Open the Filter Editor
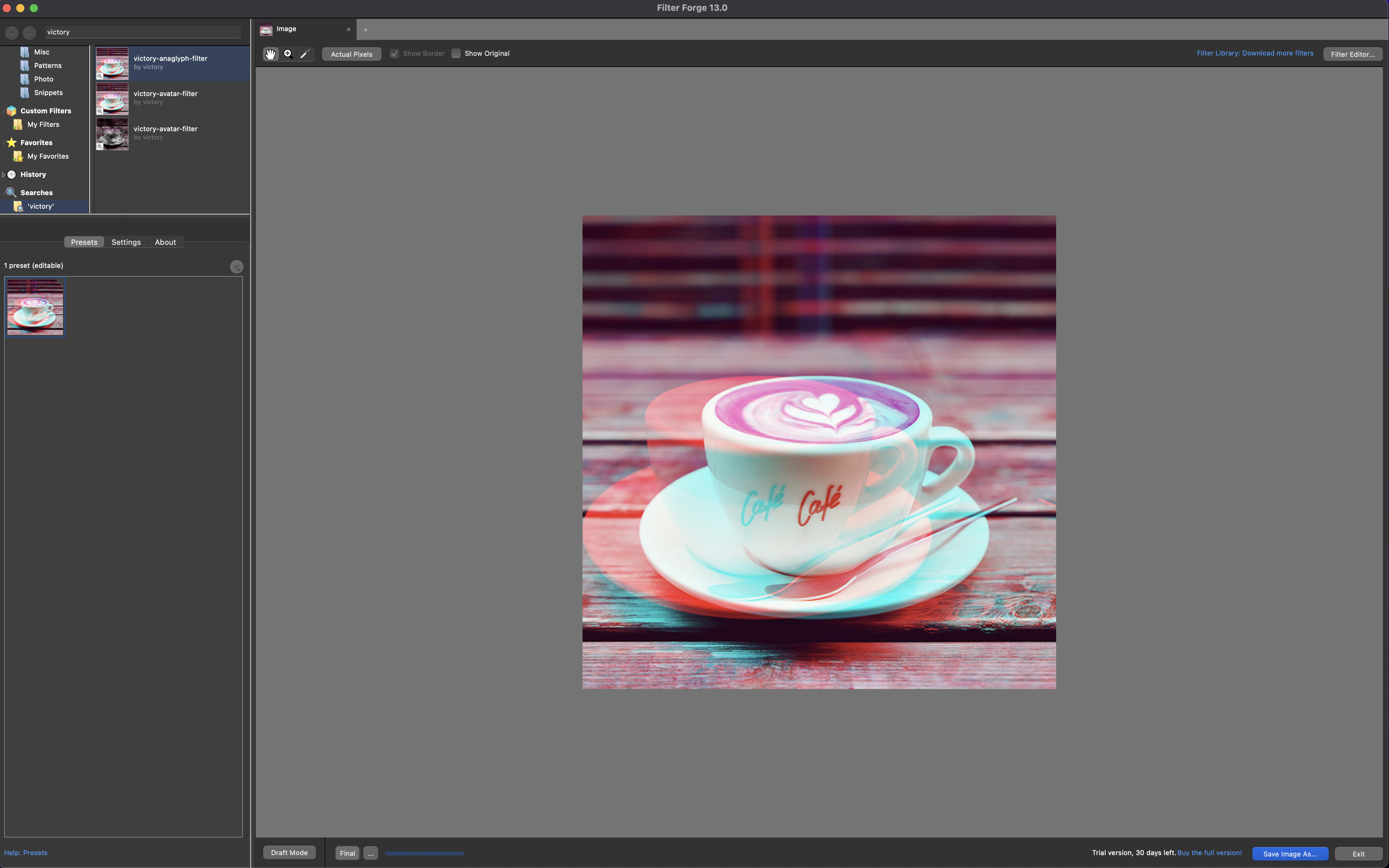 click(x=1352, y=54)
